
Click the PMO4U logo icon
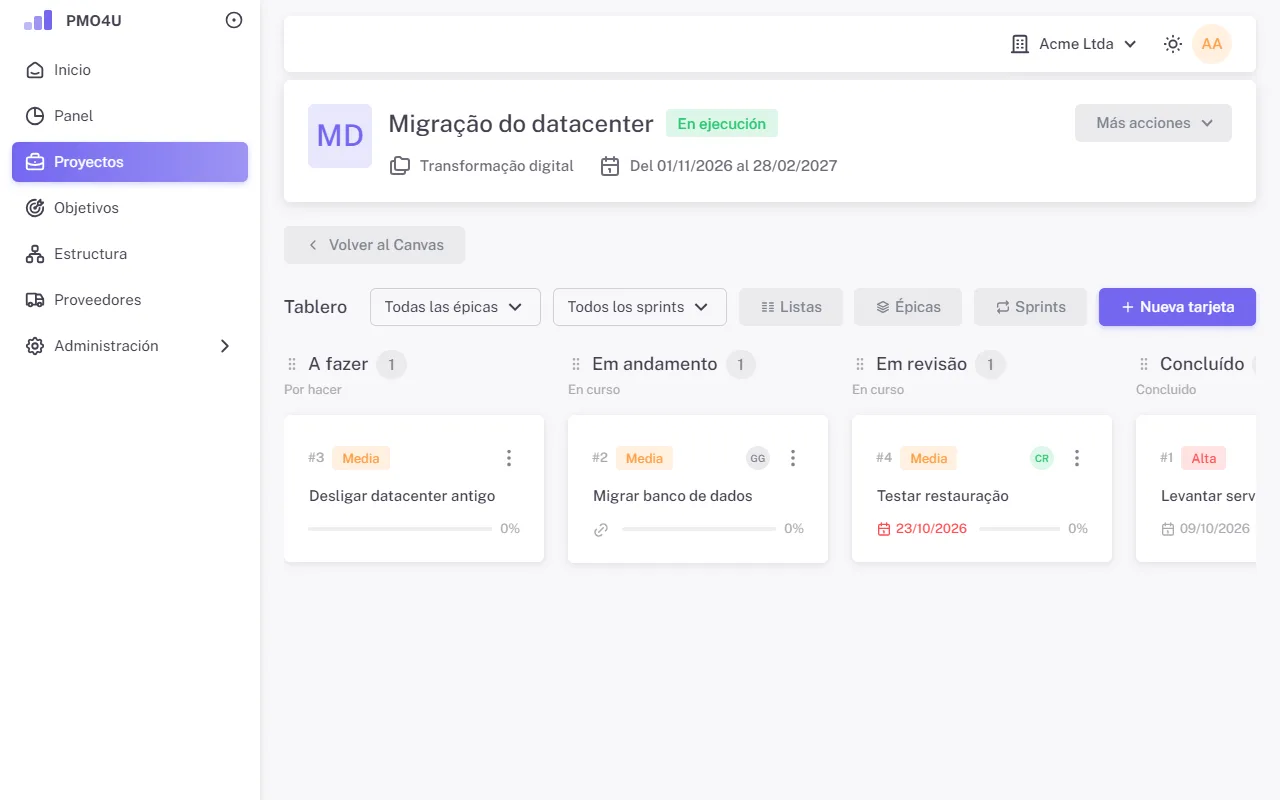coord(38,20)
